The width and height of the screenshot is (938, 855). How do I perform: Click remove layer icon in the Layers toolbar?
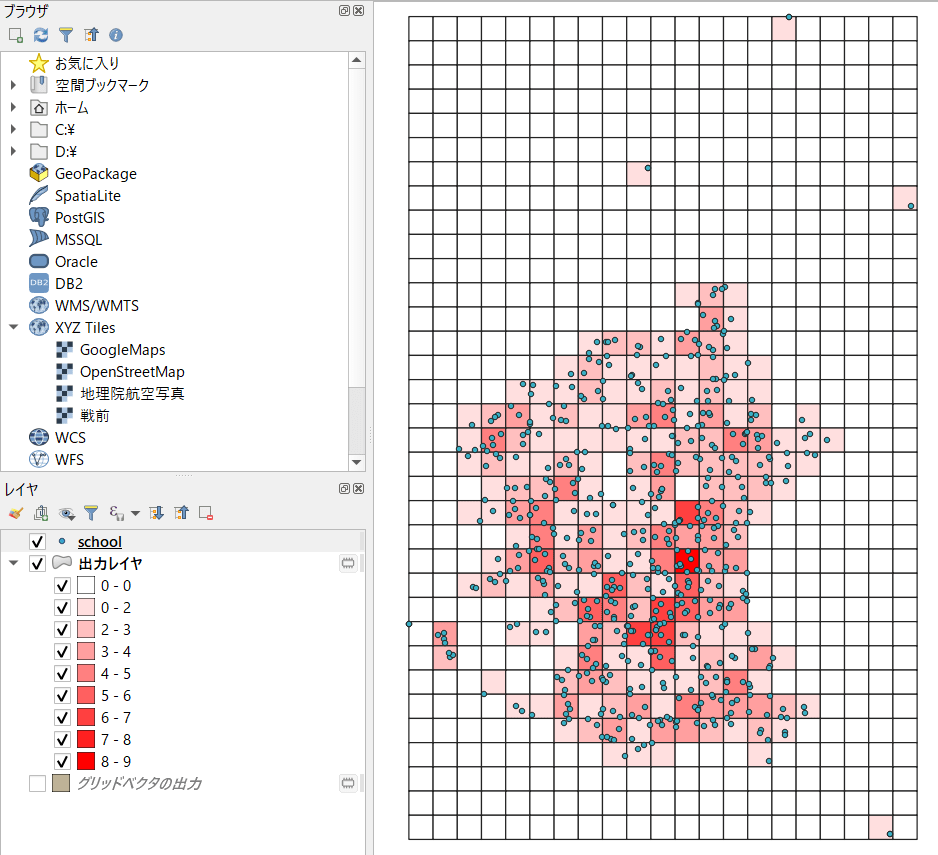pos(206,513)
